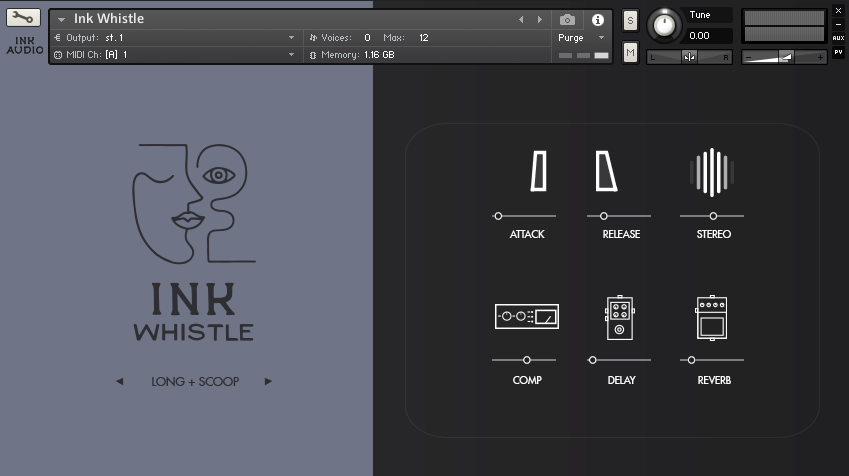Screen dimensions: 849x476
Task: Click the camera snapshot icon
Action: pos(568,20)
